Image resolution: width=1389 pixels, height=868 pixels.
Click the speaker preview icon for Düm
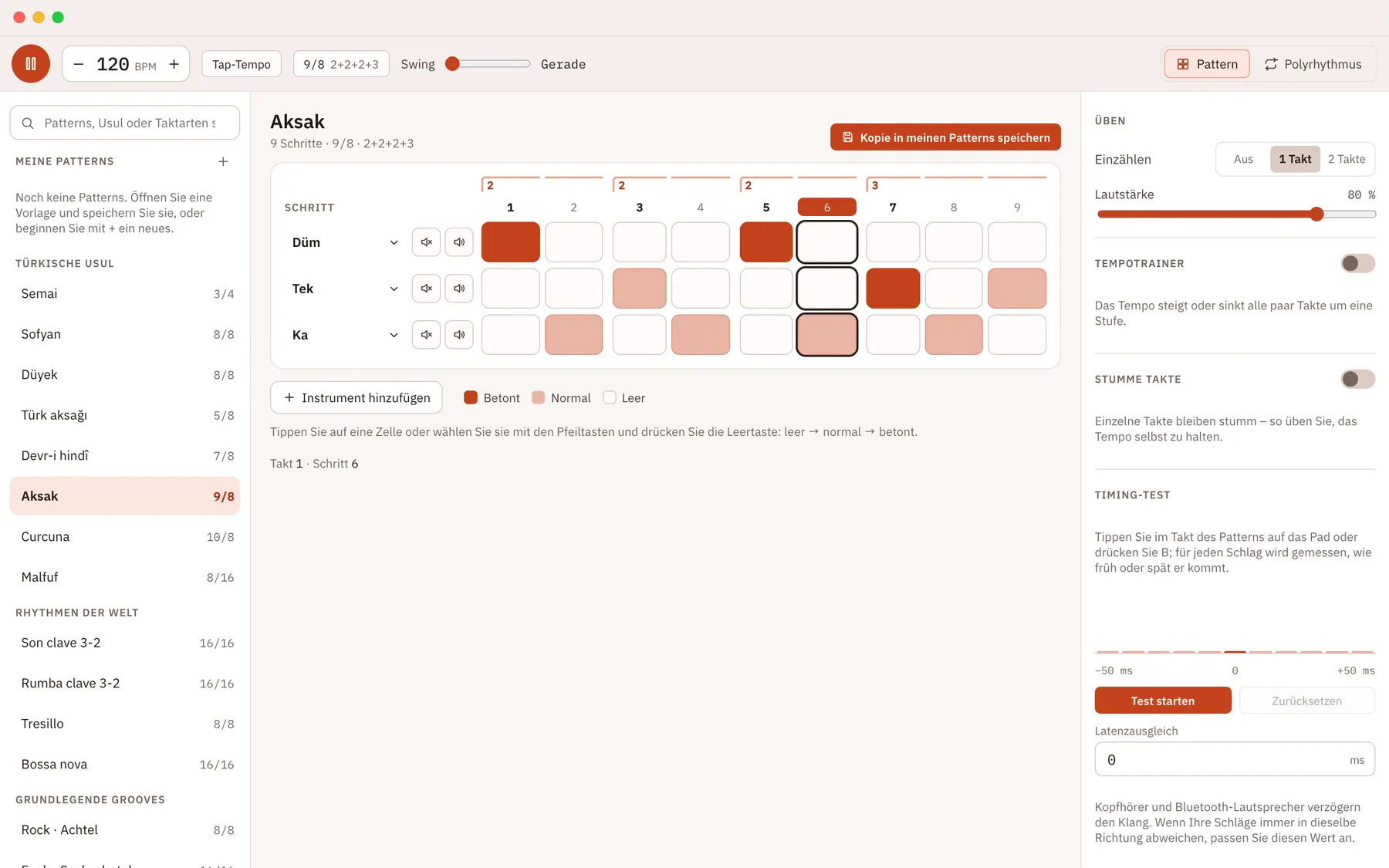point(459,242)
